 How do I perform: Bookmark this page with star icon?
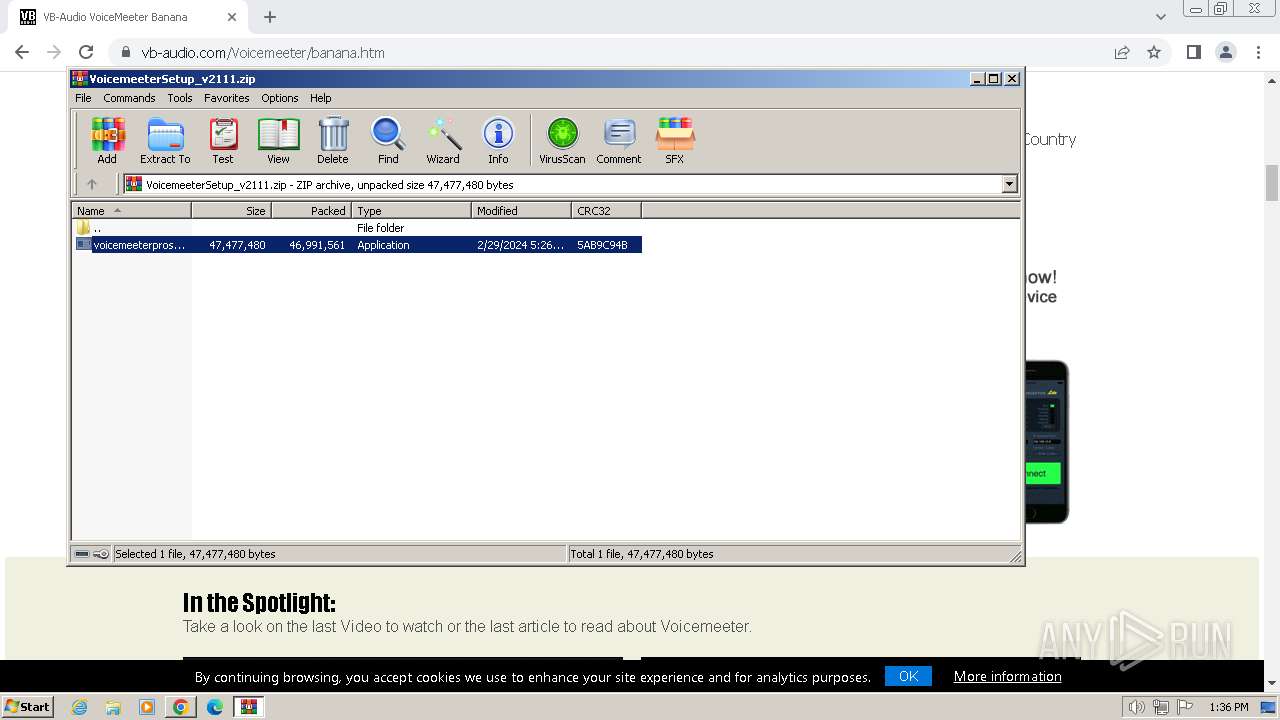[x=1154, y=52]
